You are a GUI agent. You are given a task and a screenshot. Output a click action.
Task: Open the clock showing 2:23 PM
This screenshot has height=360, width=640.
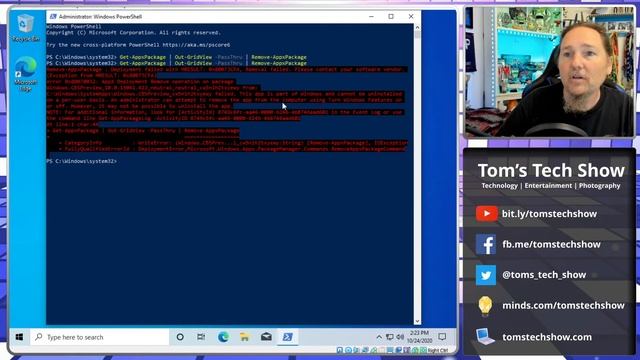click(420, 337)
